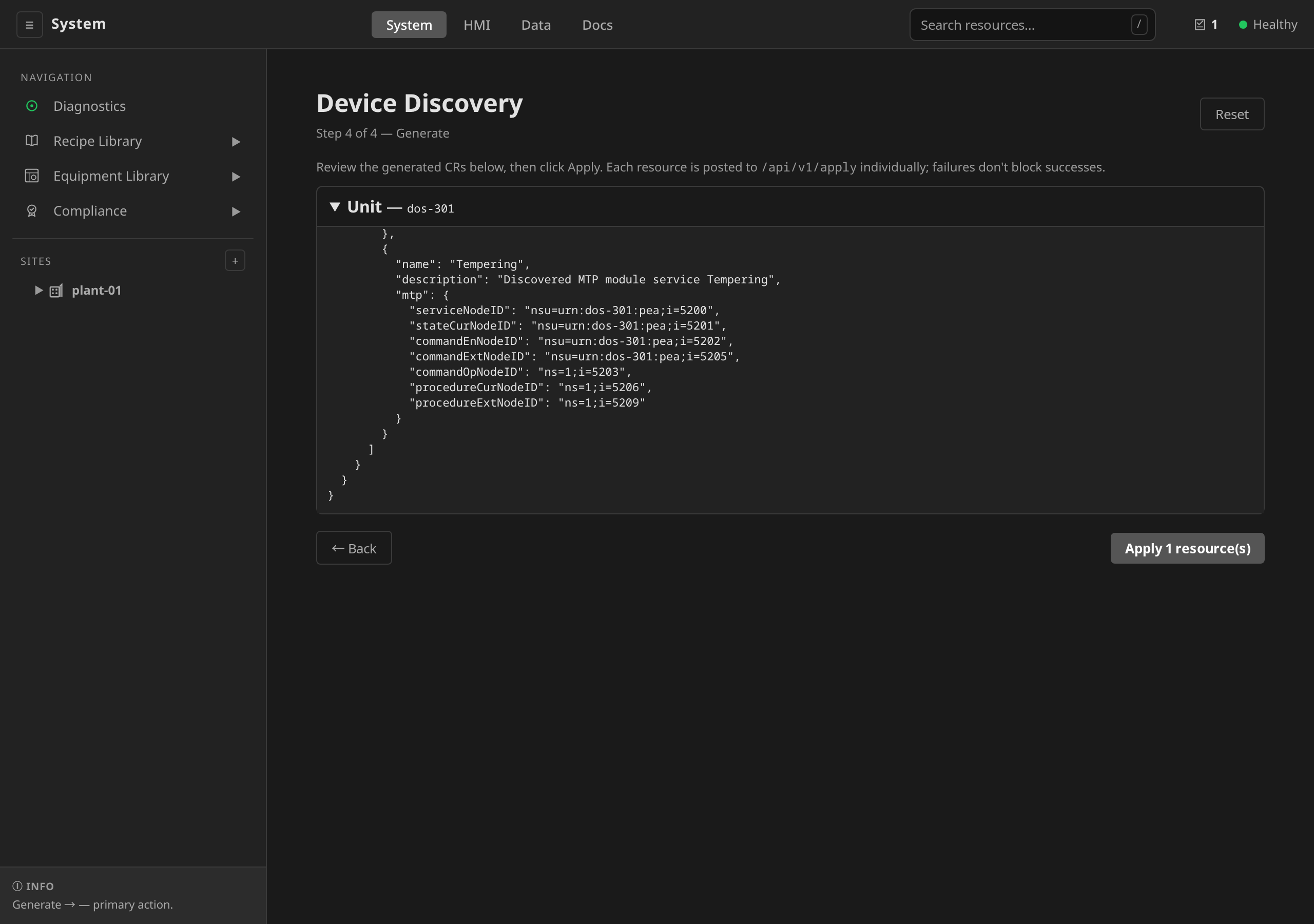Click the Compliance nav label
Screen dimensions: 1314x924
(x=90, y=210)
